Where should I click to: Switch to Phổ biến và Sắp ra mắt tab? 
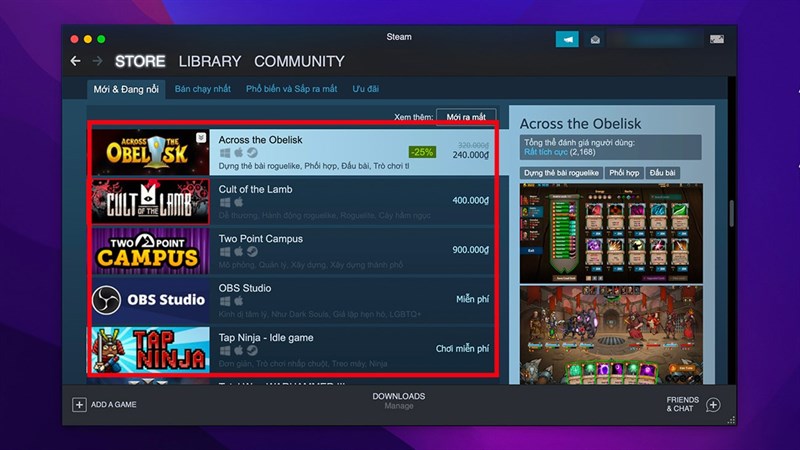(291, 89)
